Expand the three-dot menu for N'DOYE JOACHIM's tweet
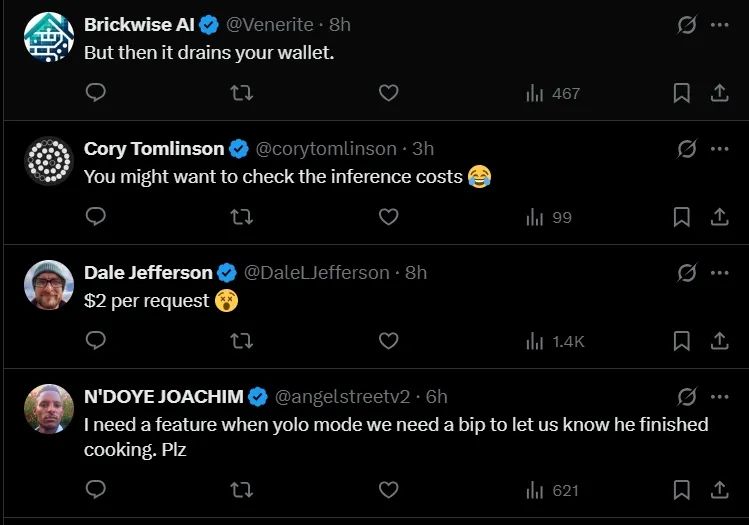Viewport: 749px width, 525px height. pos(719,396)
